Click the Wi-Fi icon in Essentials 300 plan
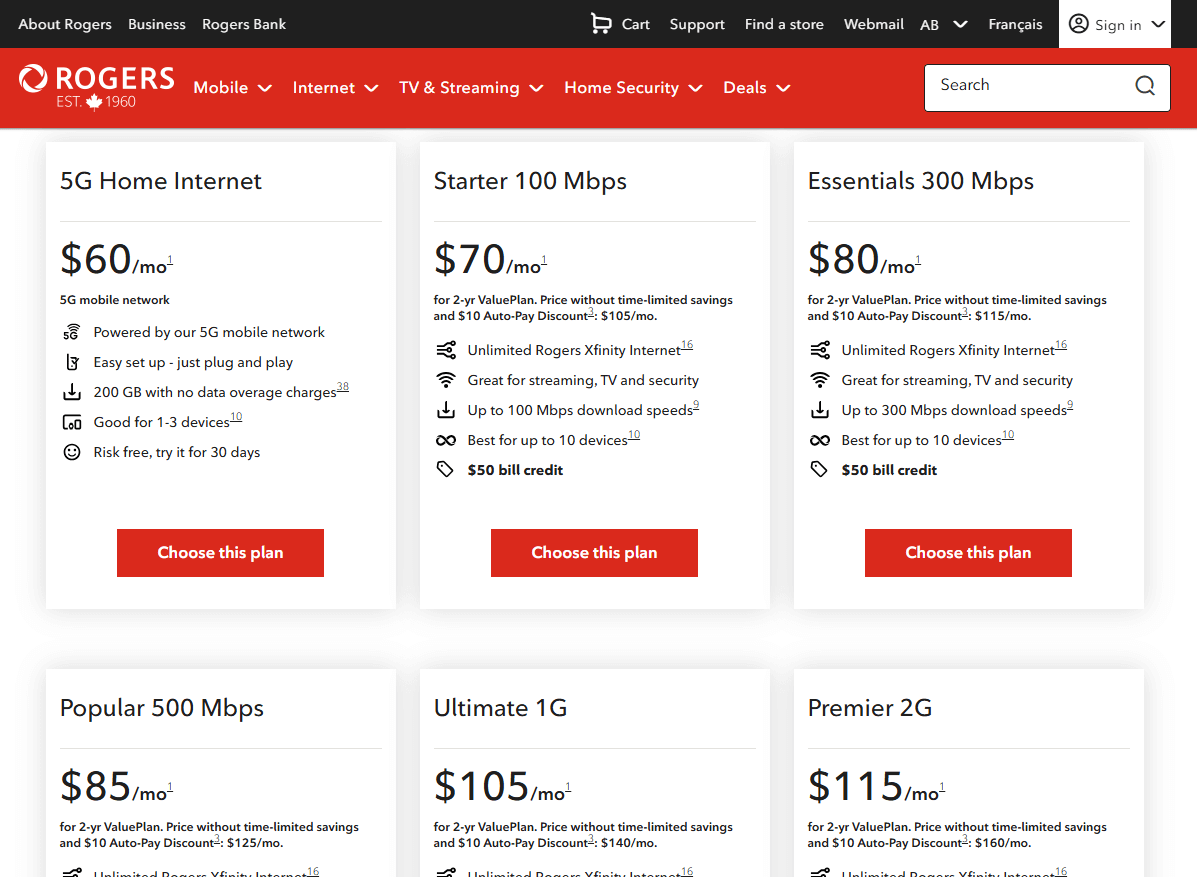The image size is (1197, 877). (x=819, y=380)
